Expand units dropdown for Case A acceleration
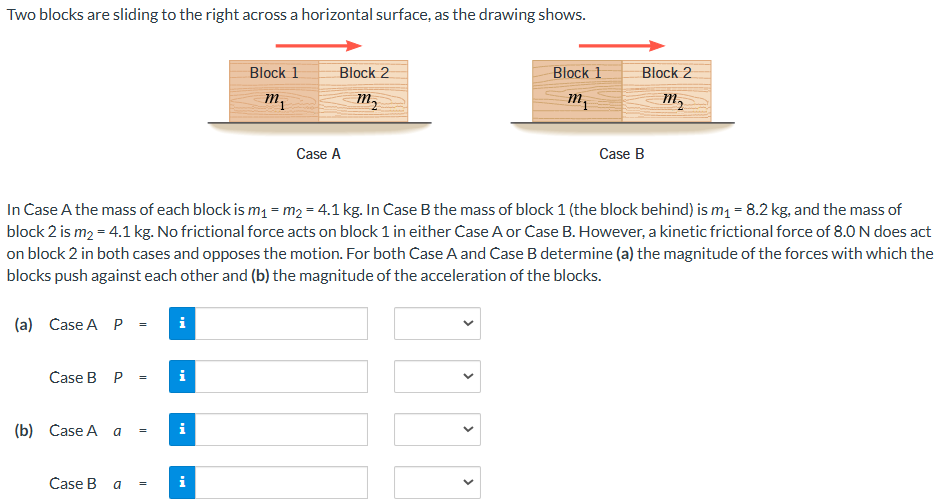 coord(436,430)
